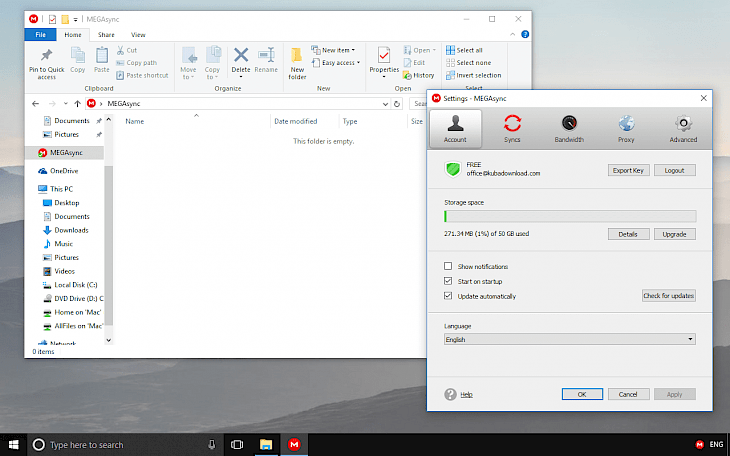
Task: Click Pin to Quick access in ribbon
Action: point(47,64)
